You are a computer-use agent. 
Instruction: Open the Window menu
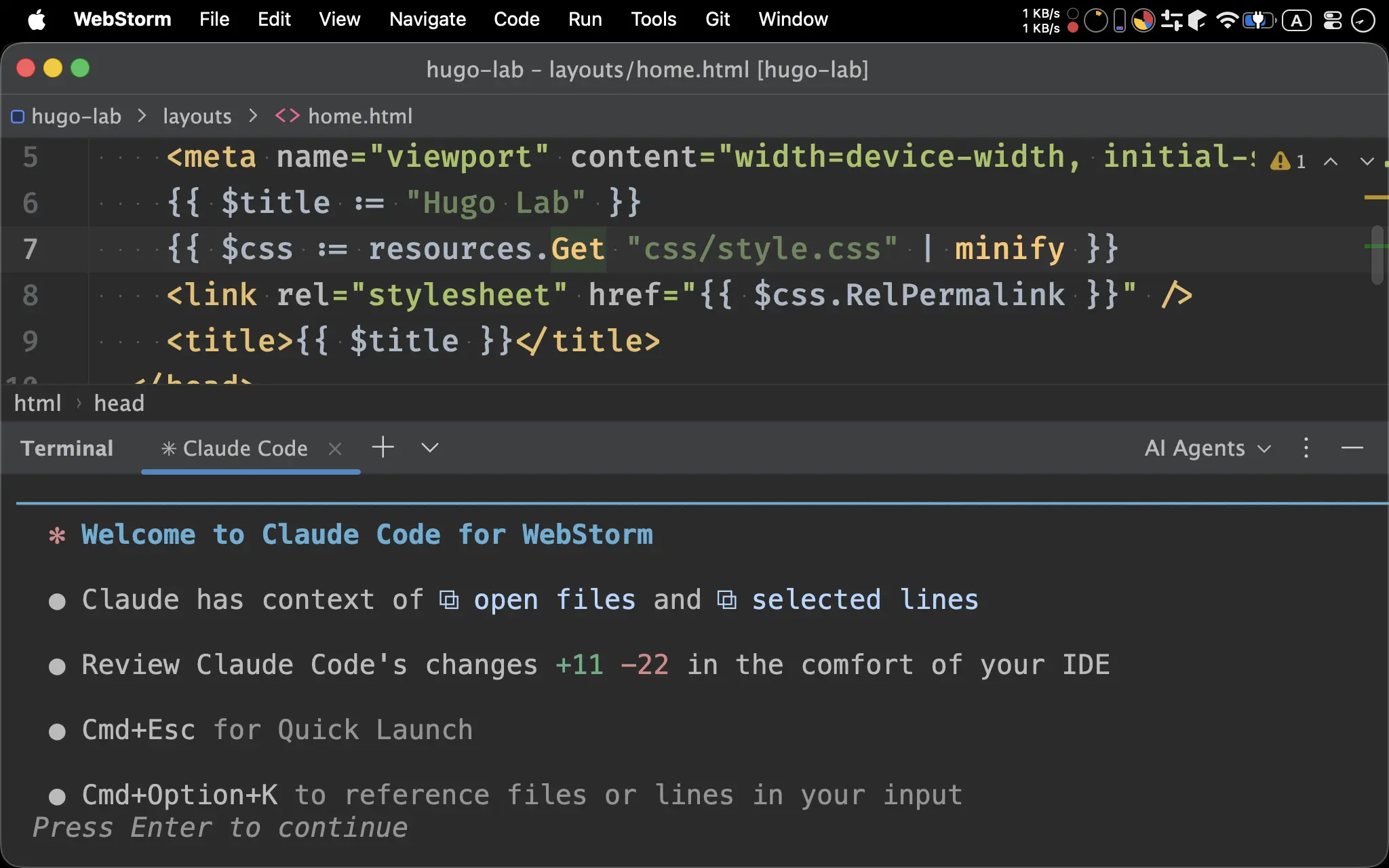pyautogui.click(x=793, y=20)
